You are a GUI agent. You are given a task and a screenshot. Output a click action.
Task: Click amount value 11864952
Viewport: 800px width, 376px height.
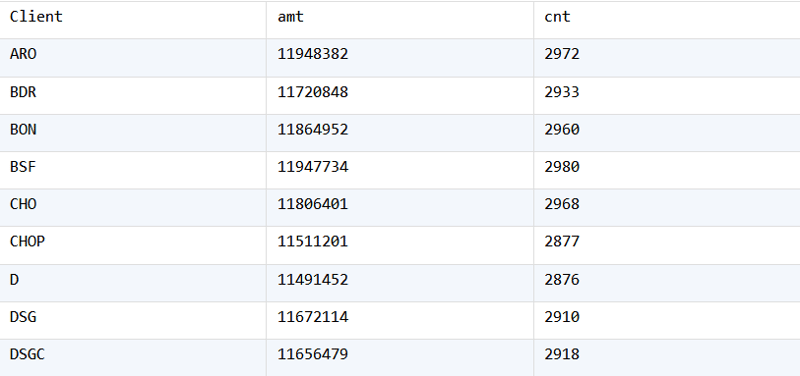pyautogui.click(x=313, y=130)
